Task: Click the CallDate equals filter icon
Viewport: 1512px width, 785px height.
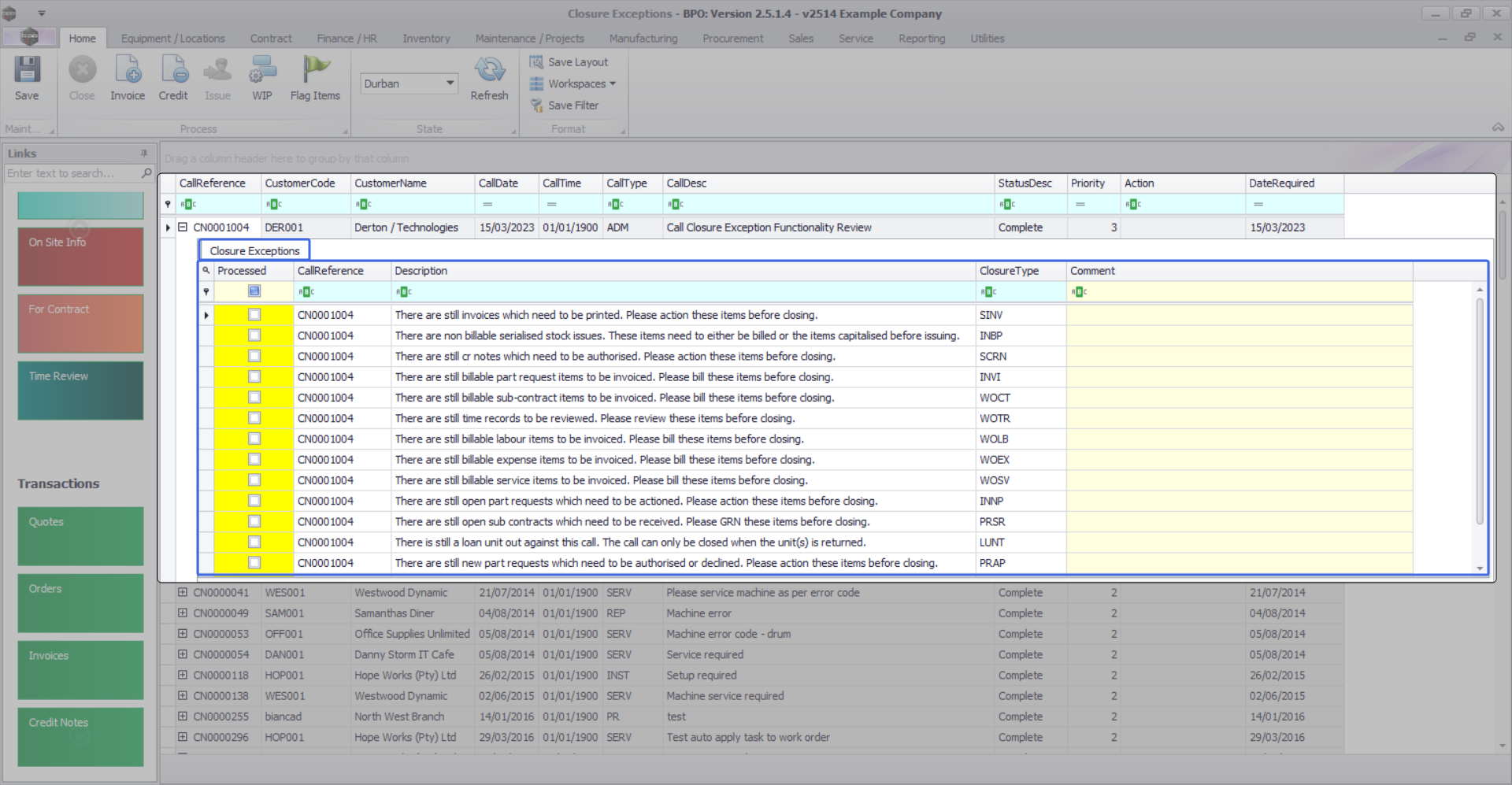Action: click(x=487, y=205)
